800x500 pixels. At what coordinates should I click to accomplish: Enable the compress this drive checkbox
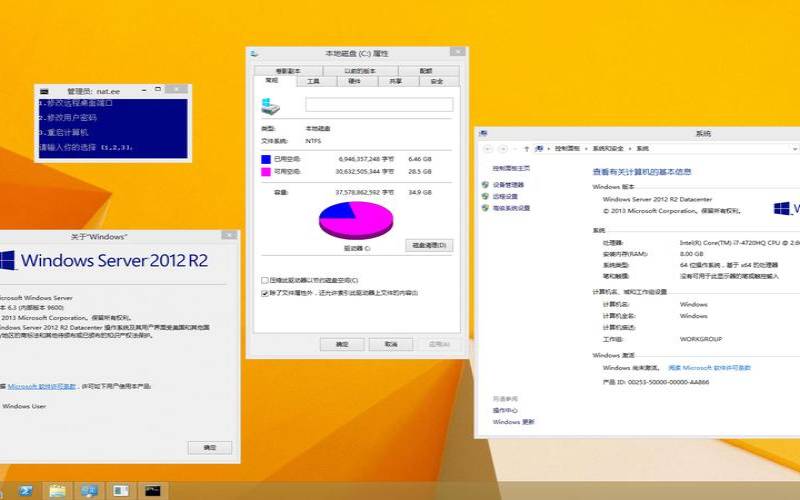point(265,280)
